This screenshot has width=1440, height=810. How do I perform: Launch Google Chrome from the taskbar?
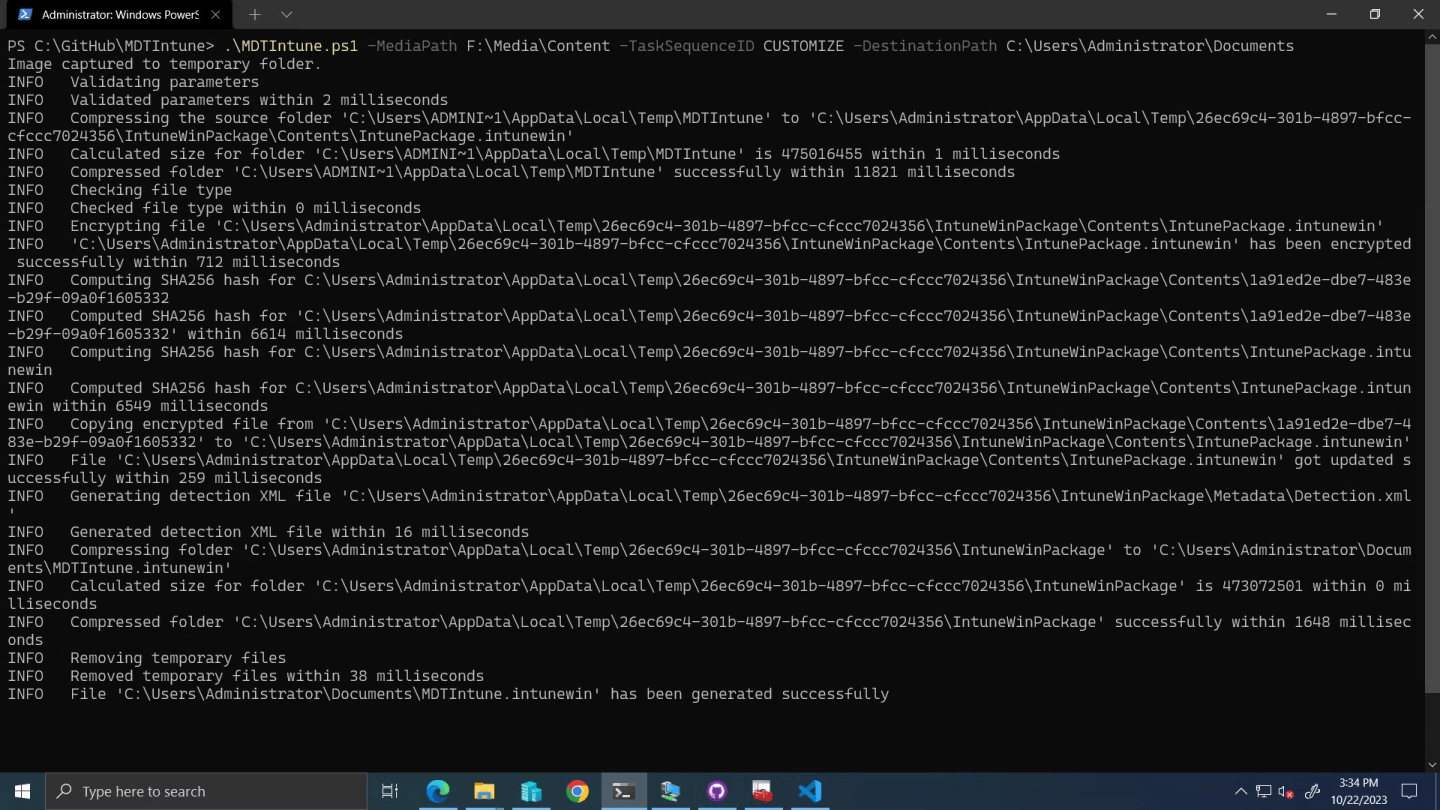point(577,791)
